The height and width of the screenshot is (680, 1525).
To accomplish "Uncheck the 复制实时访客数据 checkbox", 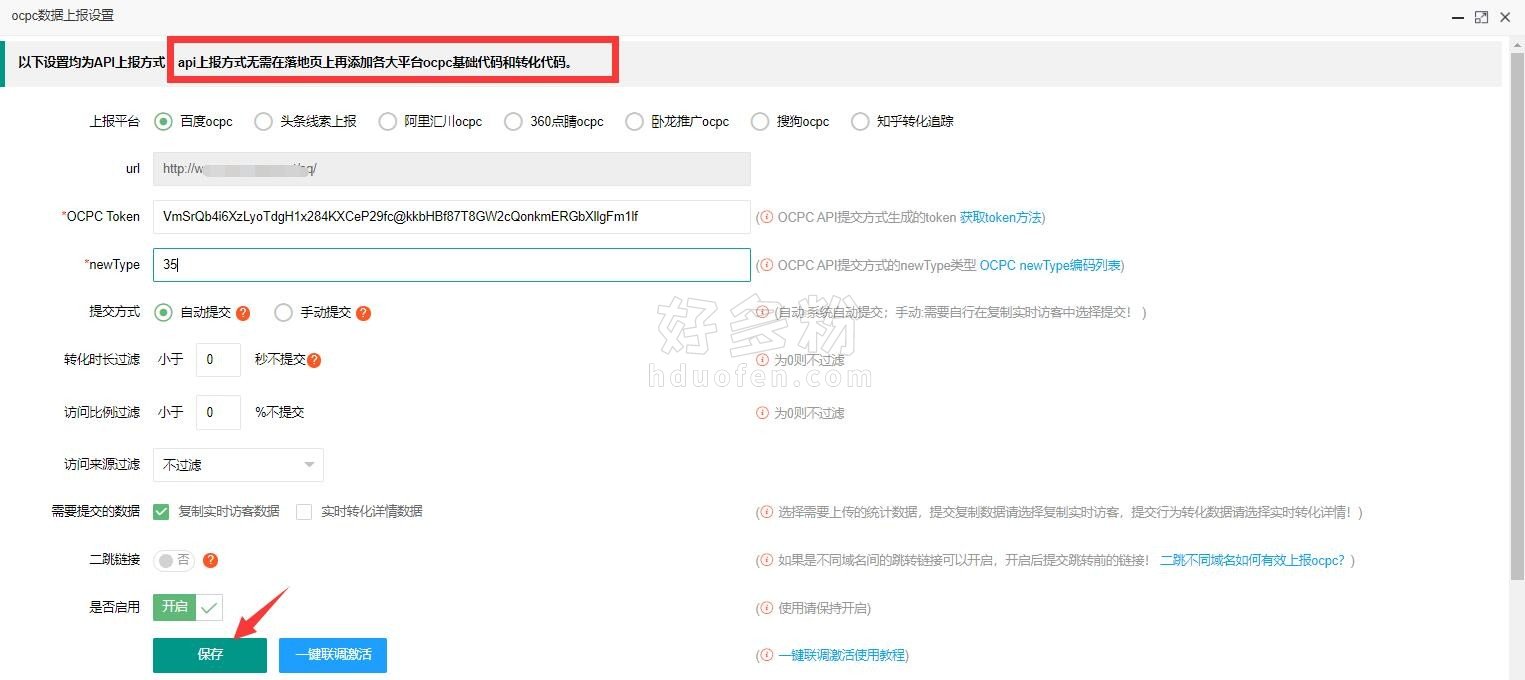I will pyautogui.click(x=161, y=511).
